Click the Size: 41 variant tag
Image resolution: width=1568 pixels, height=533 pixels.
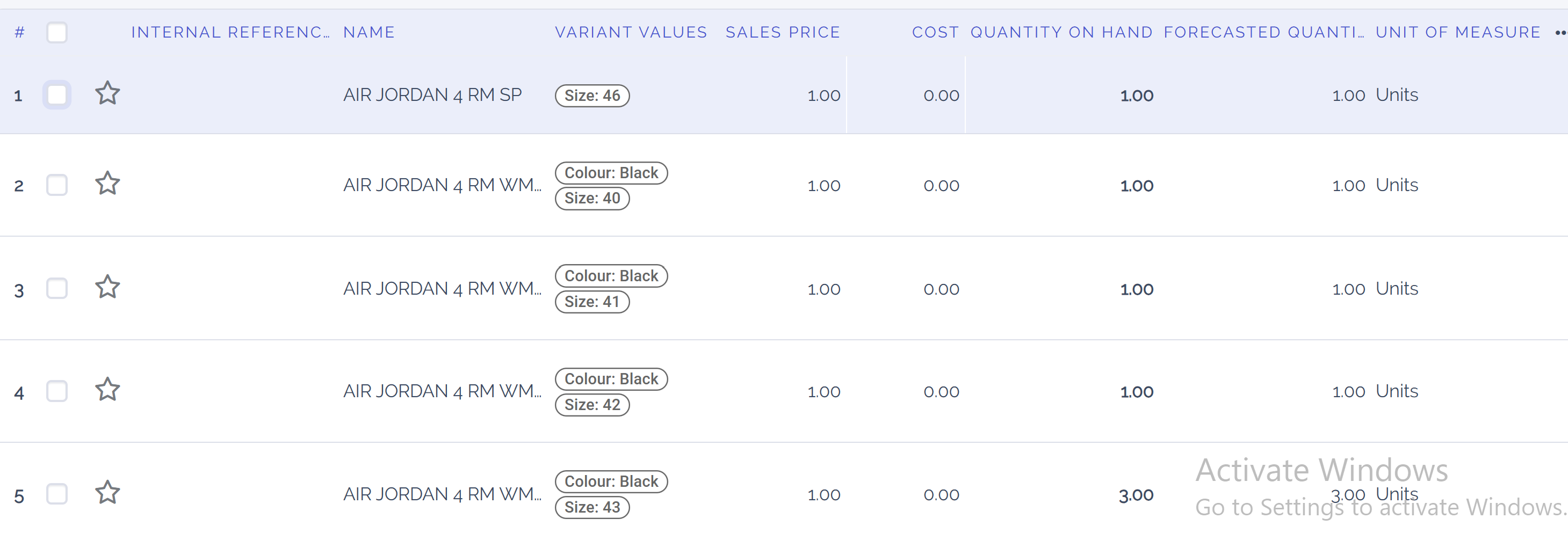pos(591,302)
